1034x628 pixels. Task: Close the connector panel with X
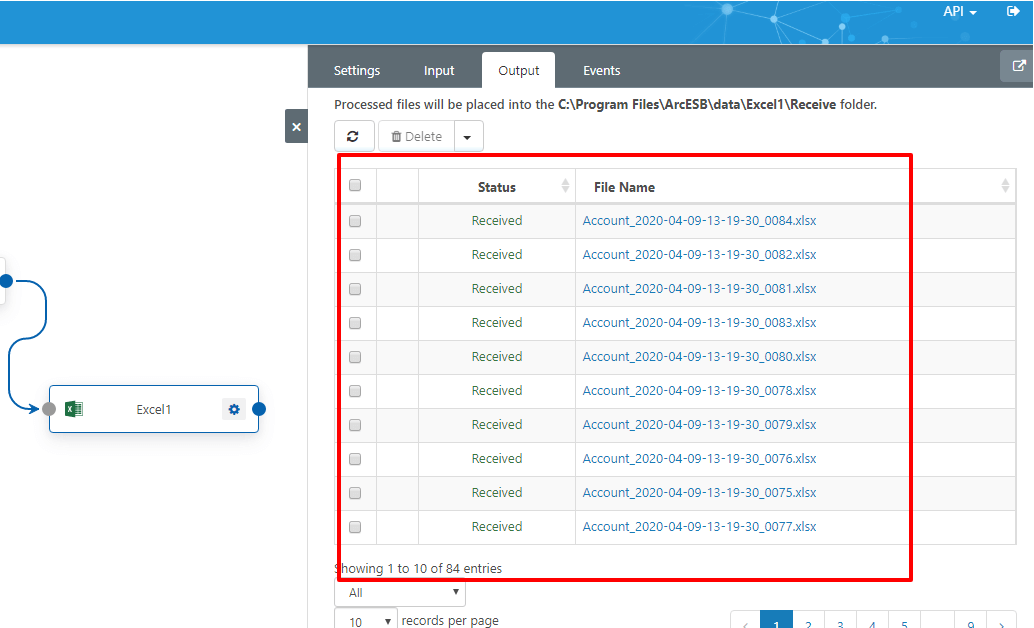[x=296, y=127]
